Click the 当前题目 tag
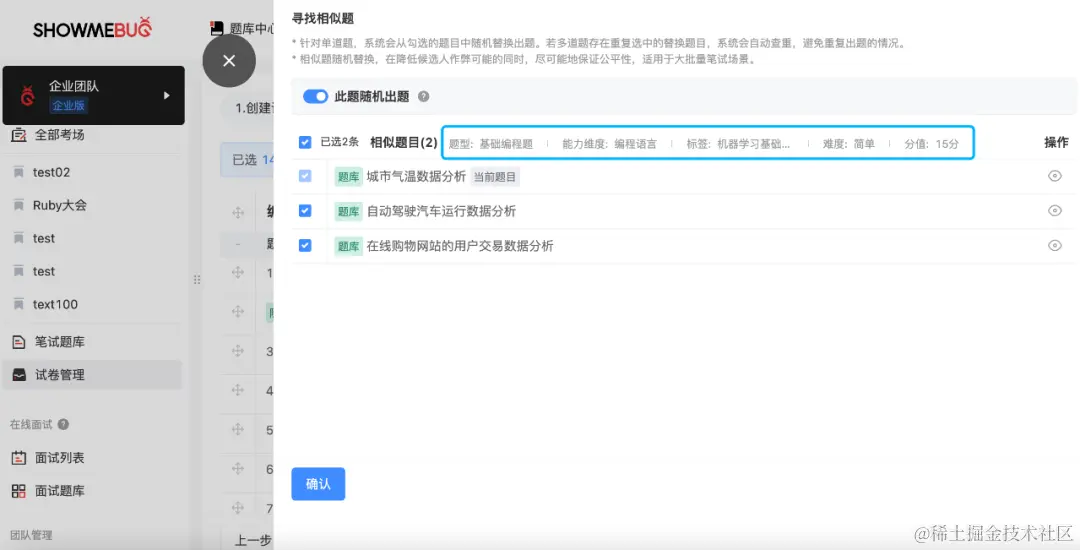Screen dimensions: 1080x550 495,177
